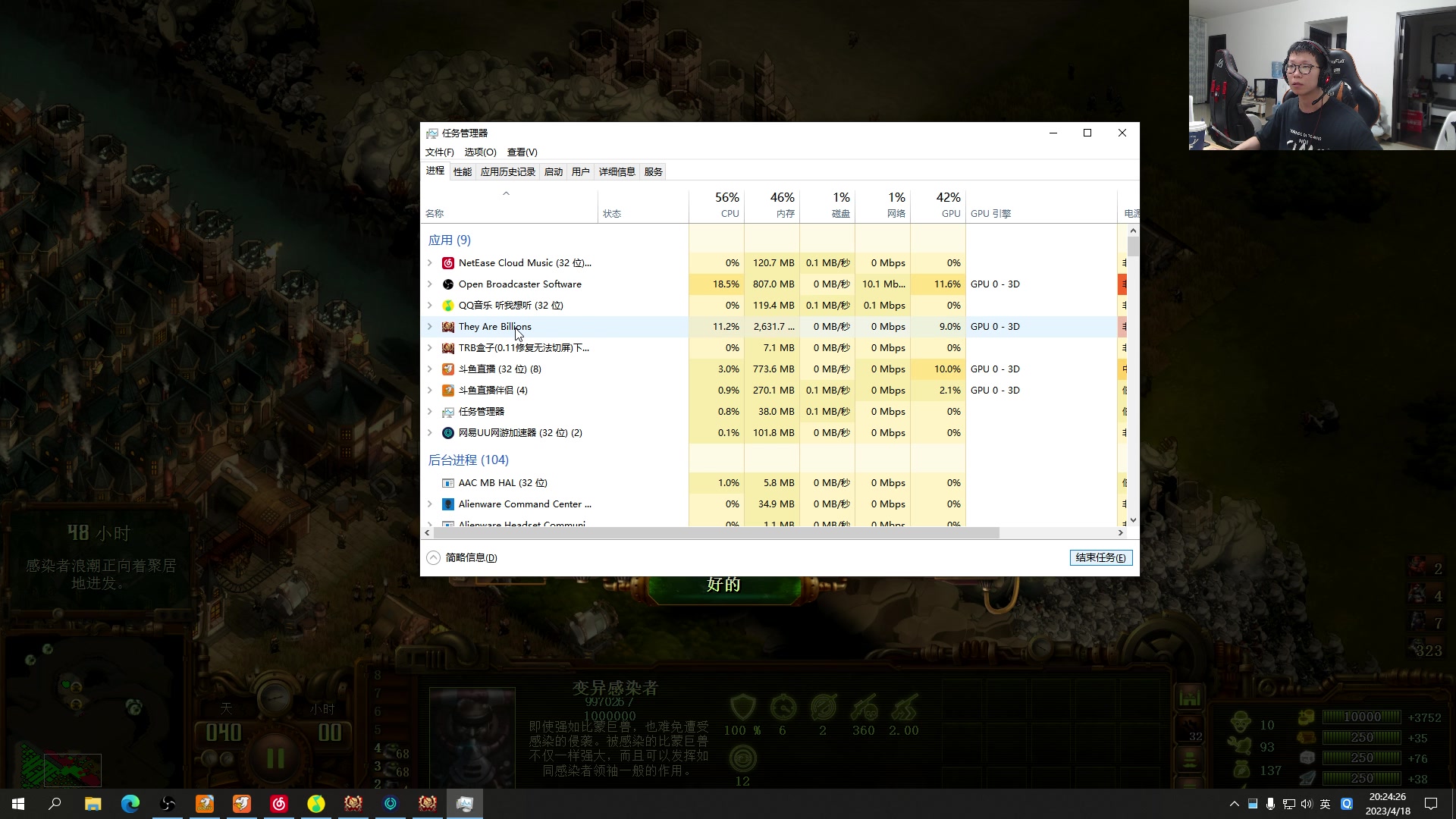This screenshot has height=819, width=1456.
Task: Sort processes by 内存 column header
Action: pos(772,205)
